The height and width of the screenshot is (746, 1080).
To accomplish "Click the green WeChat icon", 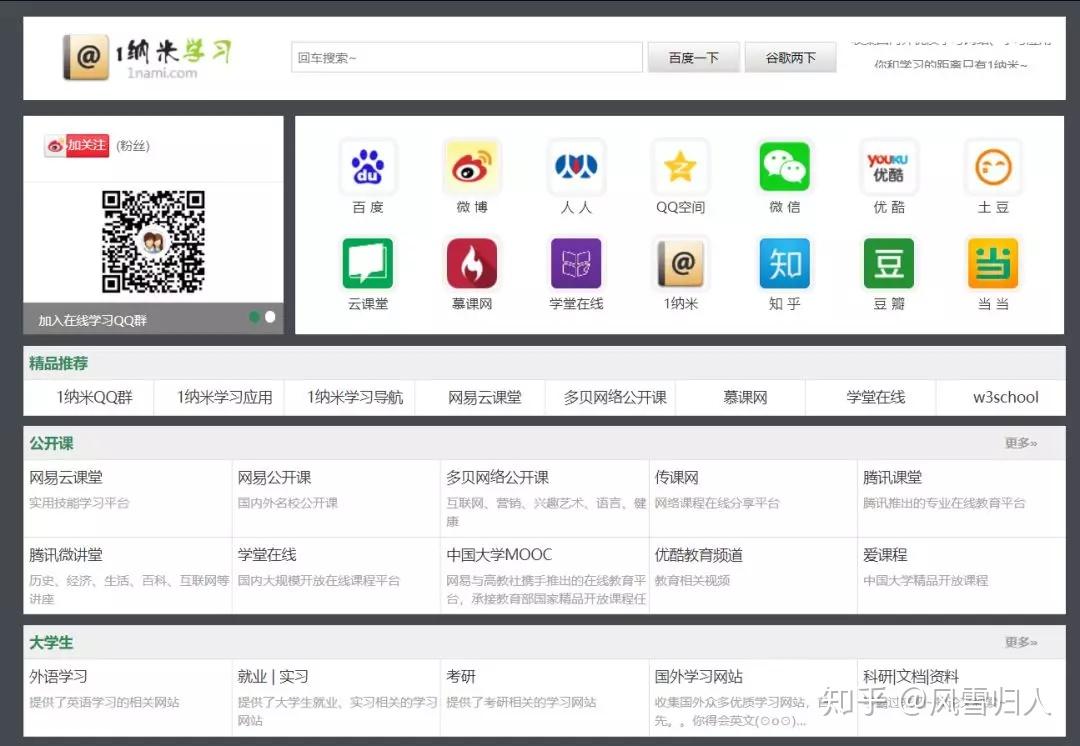I will pos(785,167).
